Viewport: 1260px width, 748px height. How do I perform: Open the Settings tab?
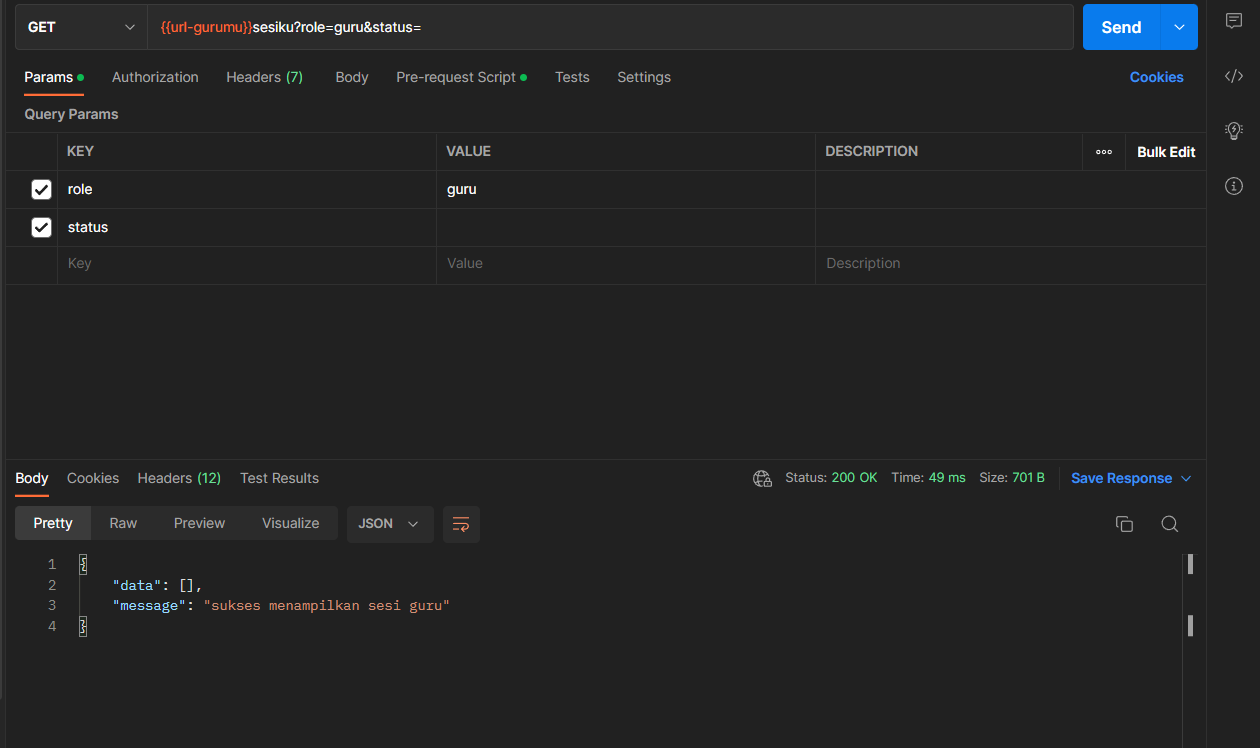point(644,77)
